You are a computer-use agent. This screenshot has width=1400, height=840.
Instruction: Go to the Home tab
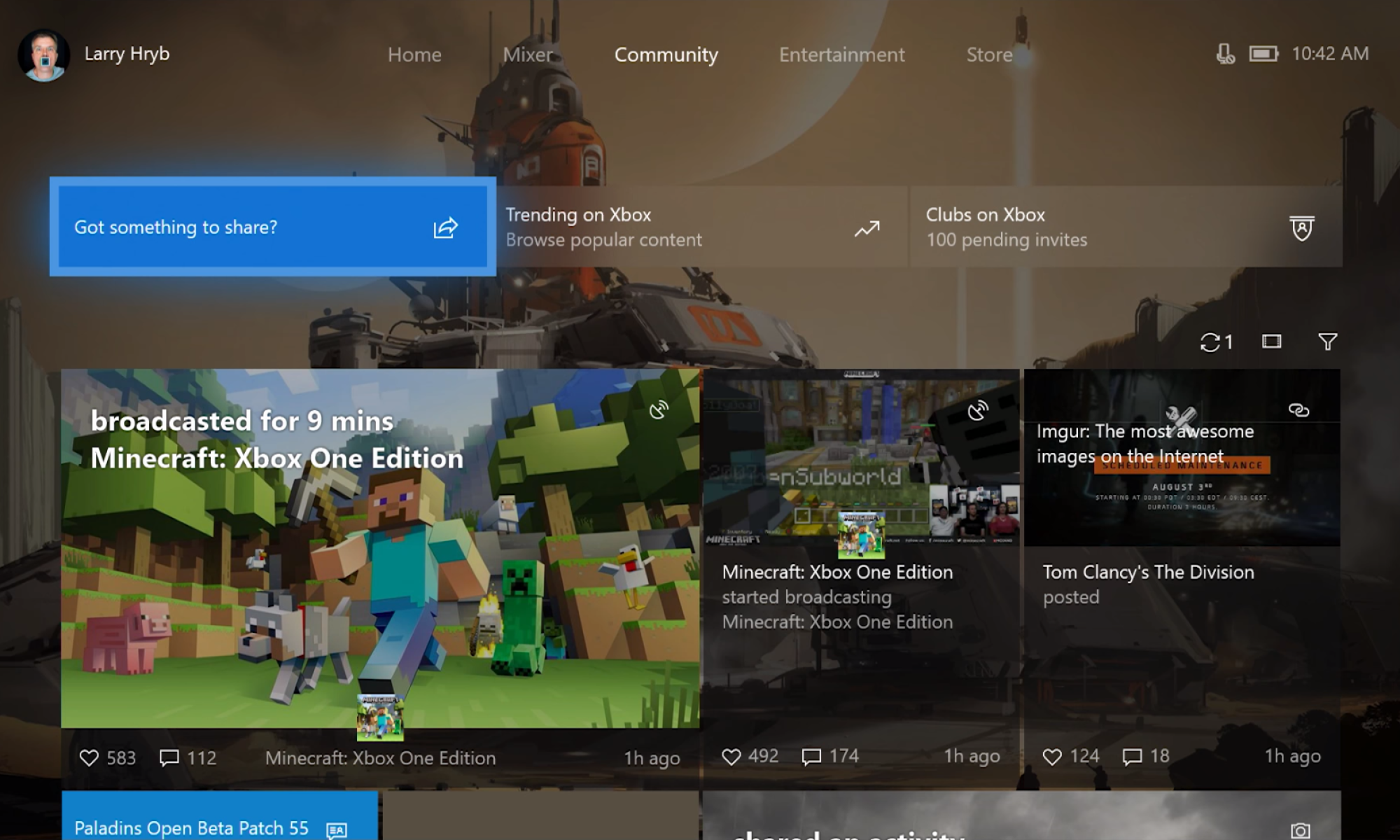coord(414,55)
